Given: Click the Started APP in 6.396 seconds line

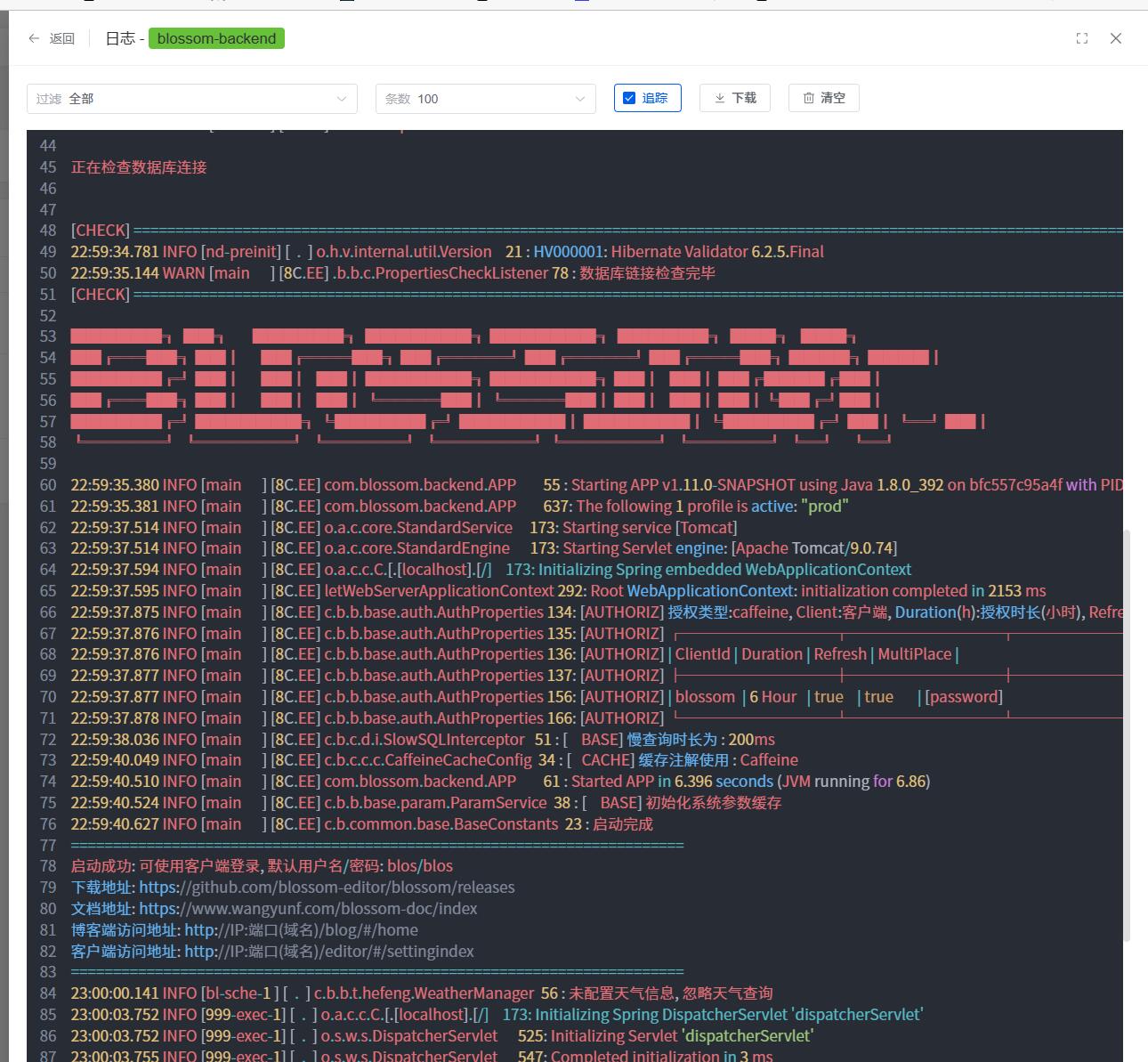Looking at the screenshot, I should coord(500,782).
